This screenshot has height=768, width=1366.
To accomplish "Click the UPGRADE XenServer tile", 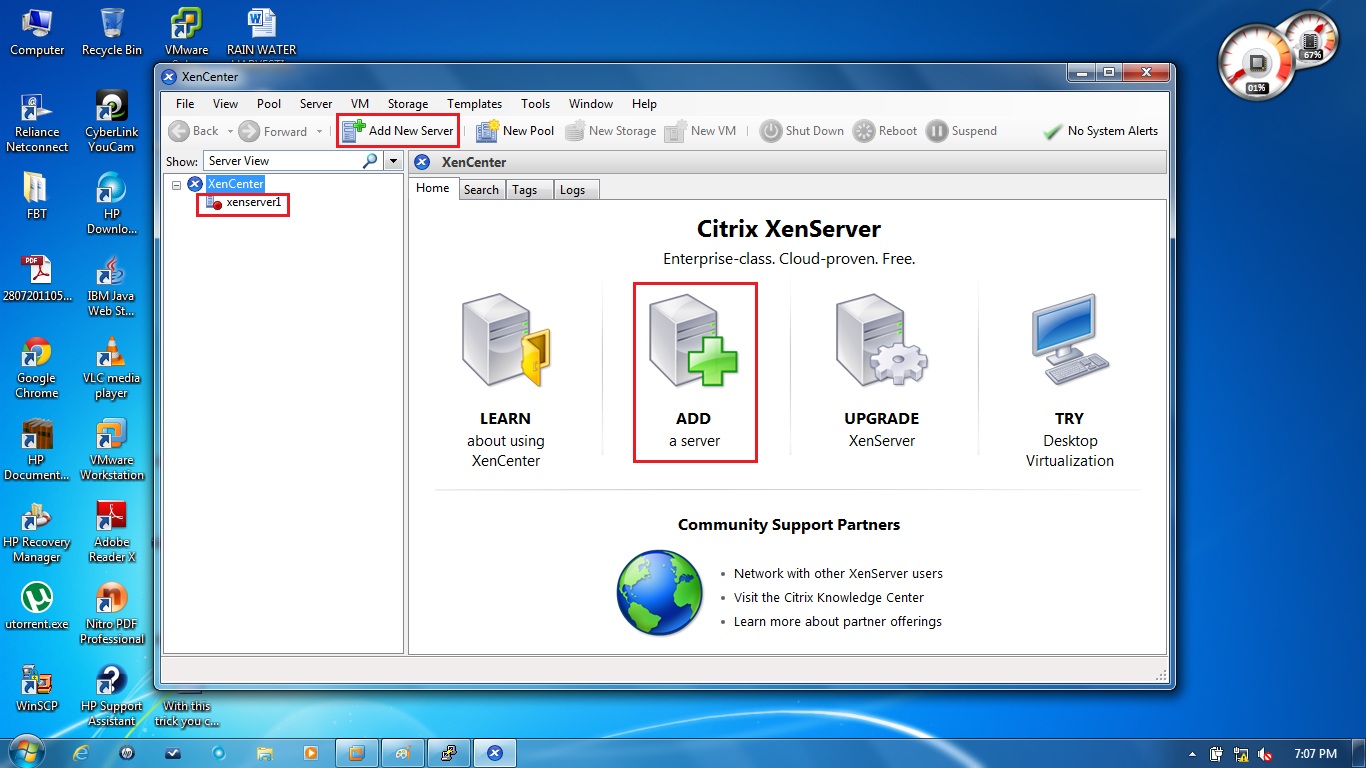I will pos(882,372).
